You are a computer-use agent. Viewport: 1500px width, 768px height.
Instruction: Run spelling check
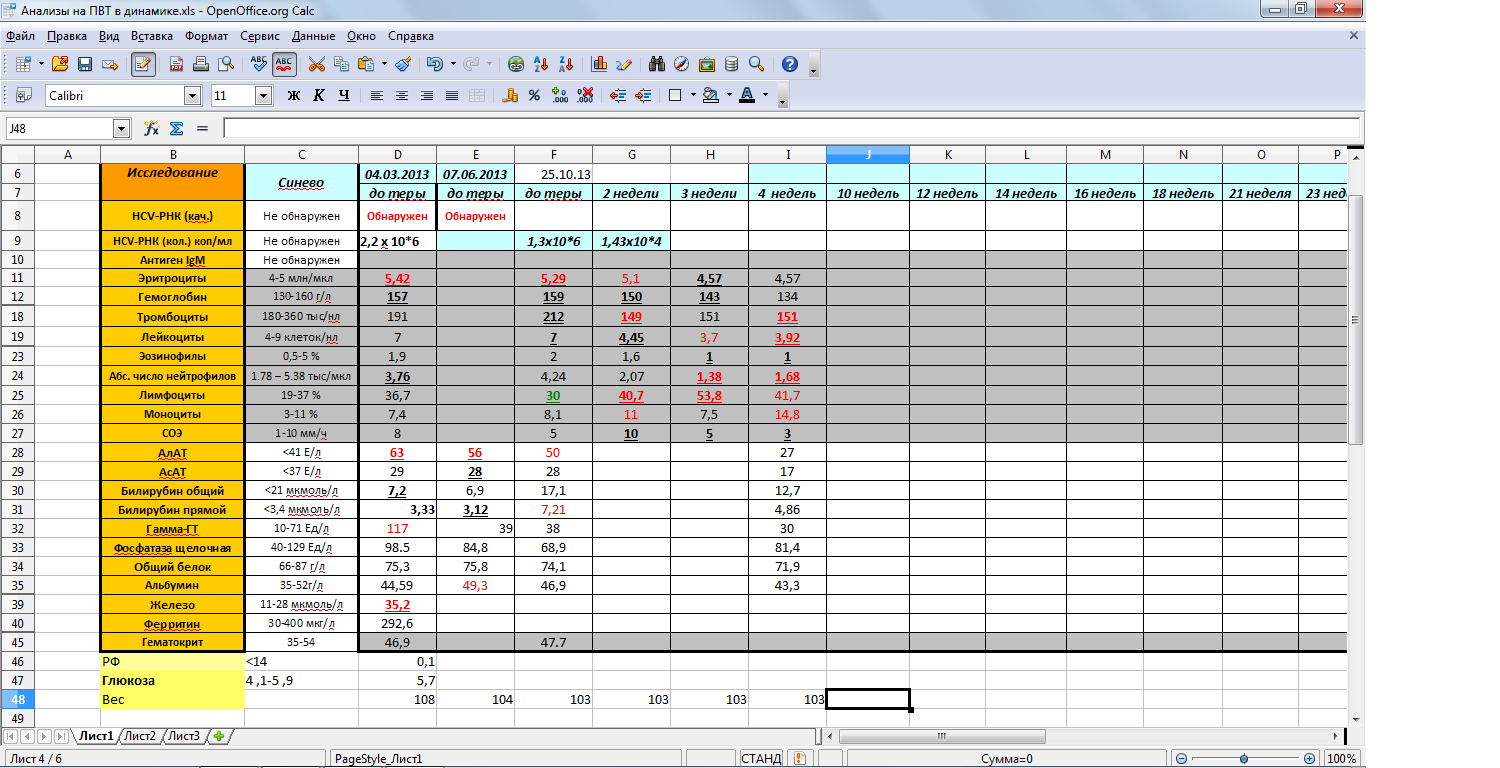coord(258,64)
